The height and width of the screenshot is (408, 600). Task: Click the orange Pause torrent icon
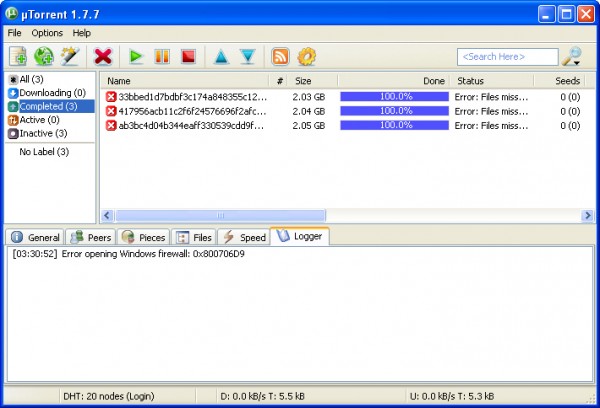(x=162, y=57)
